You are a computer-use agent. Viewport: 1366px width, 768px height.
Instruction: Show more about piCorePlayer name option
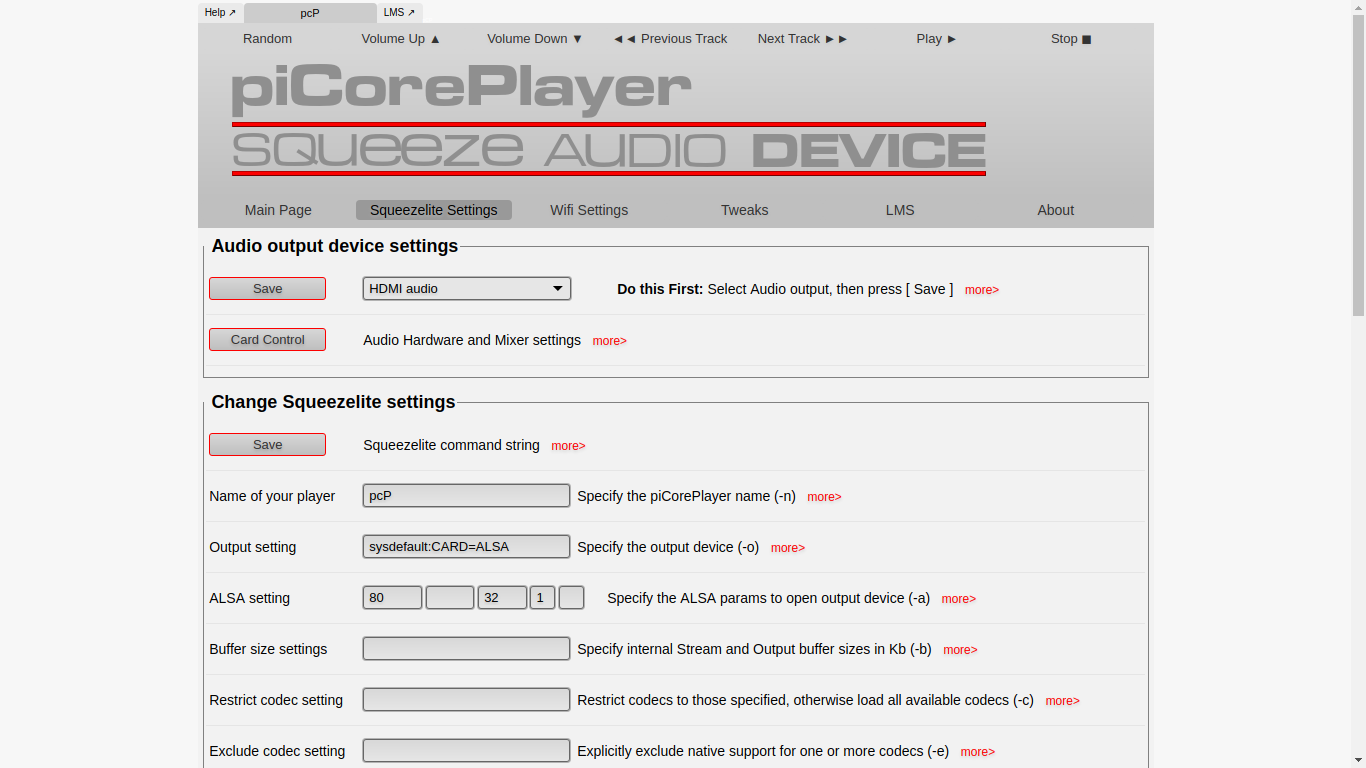(x=824, y=497)
